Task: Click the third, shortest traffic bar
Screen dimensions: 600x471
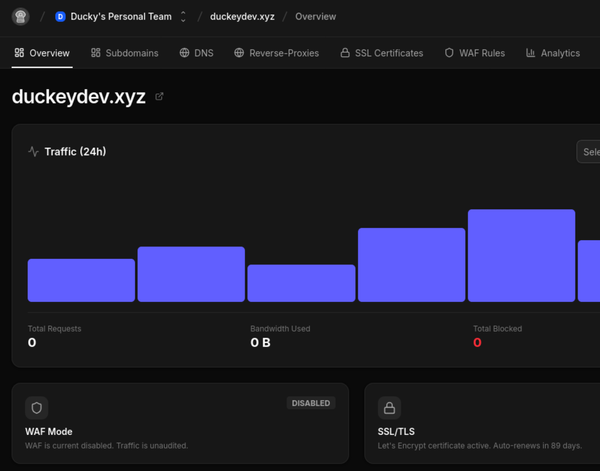Action: pyautogui.click(x=302, y=283)
